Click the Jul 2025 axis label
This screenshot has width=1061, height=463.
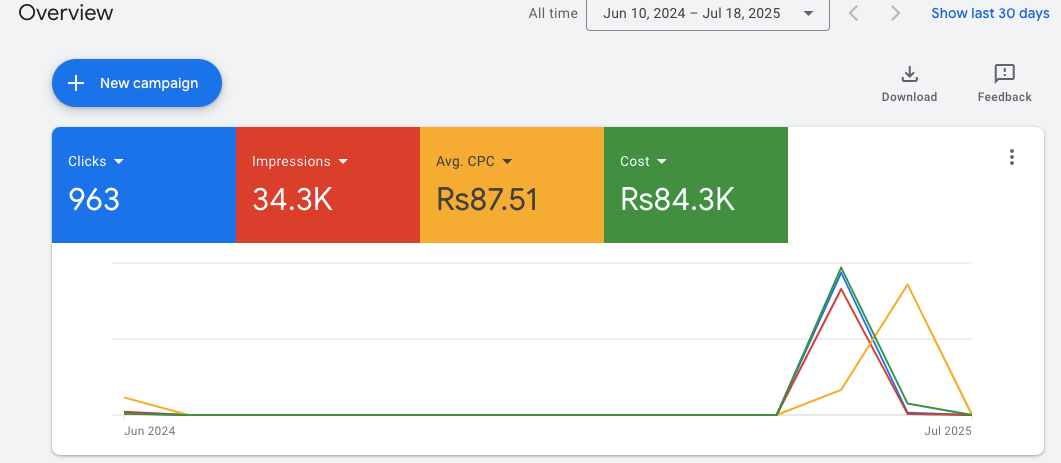948,431
